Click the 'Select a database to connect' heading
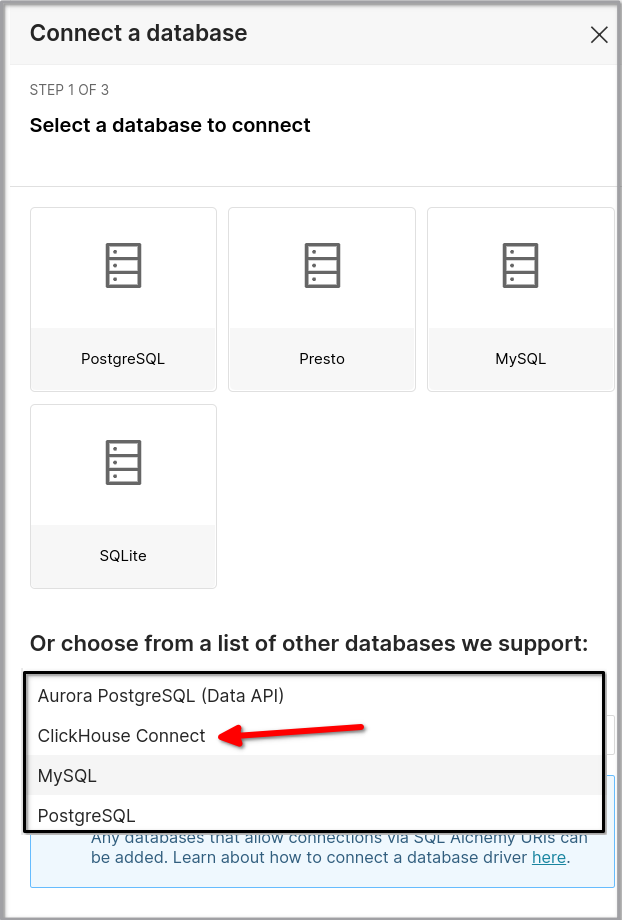Screen dimensions: 622x920 coord(170,125)
